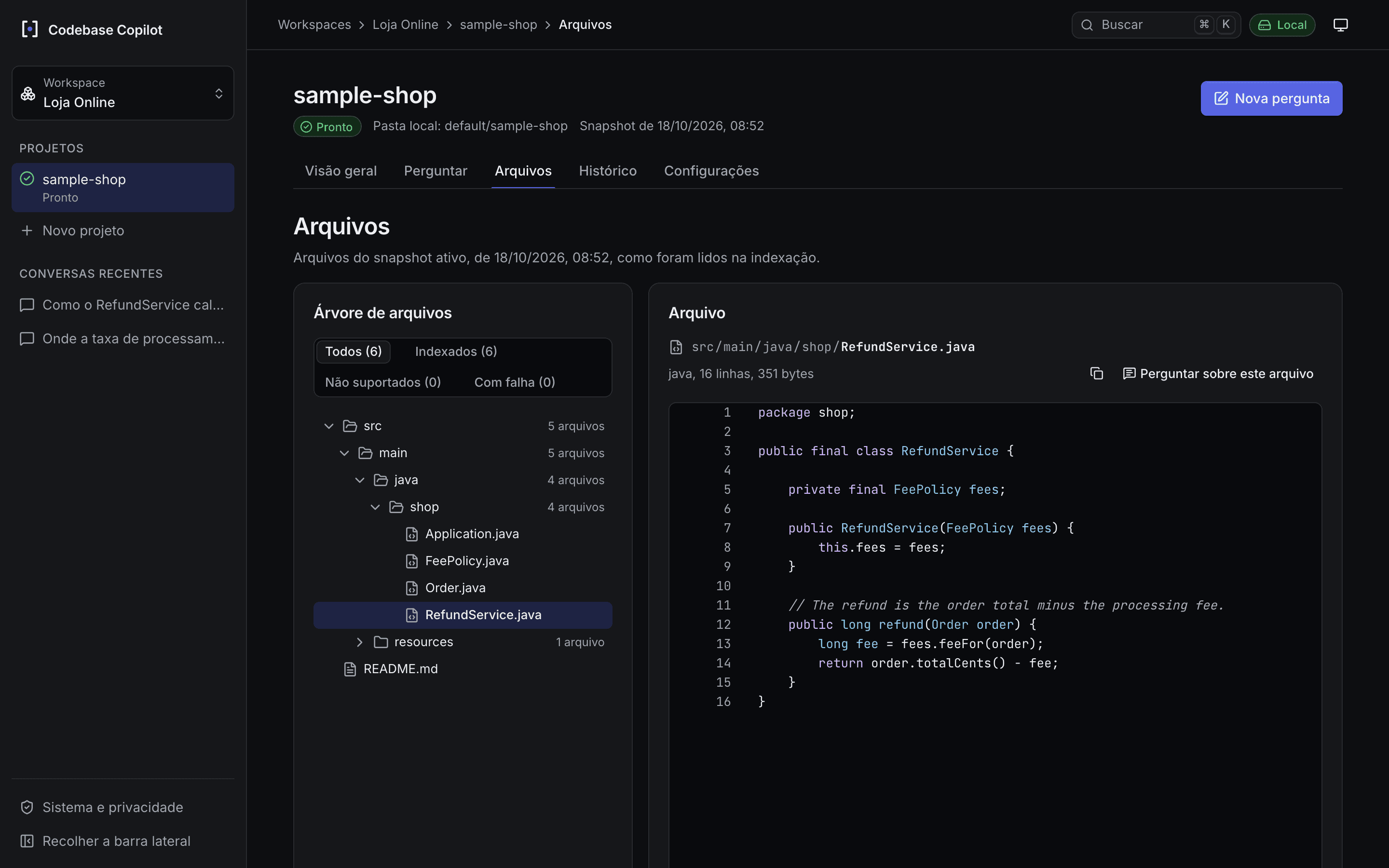Click the Nova pergunta button
Screen dimensions: 1389x868
1271,98
